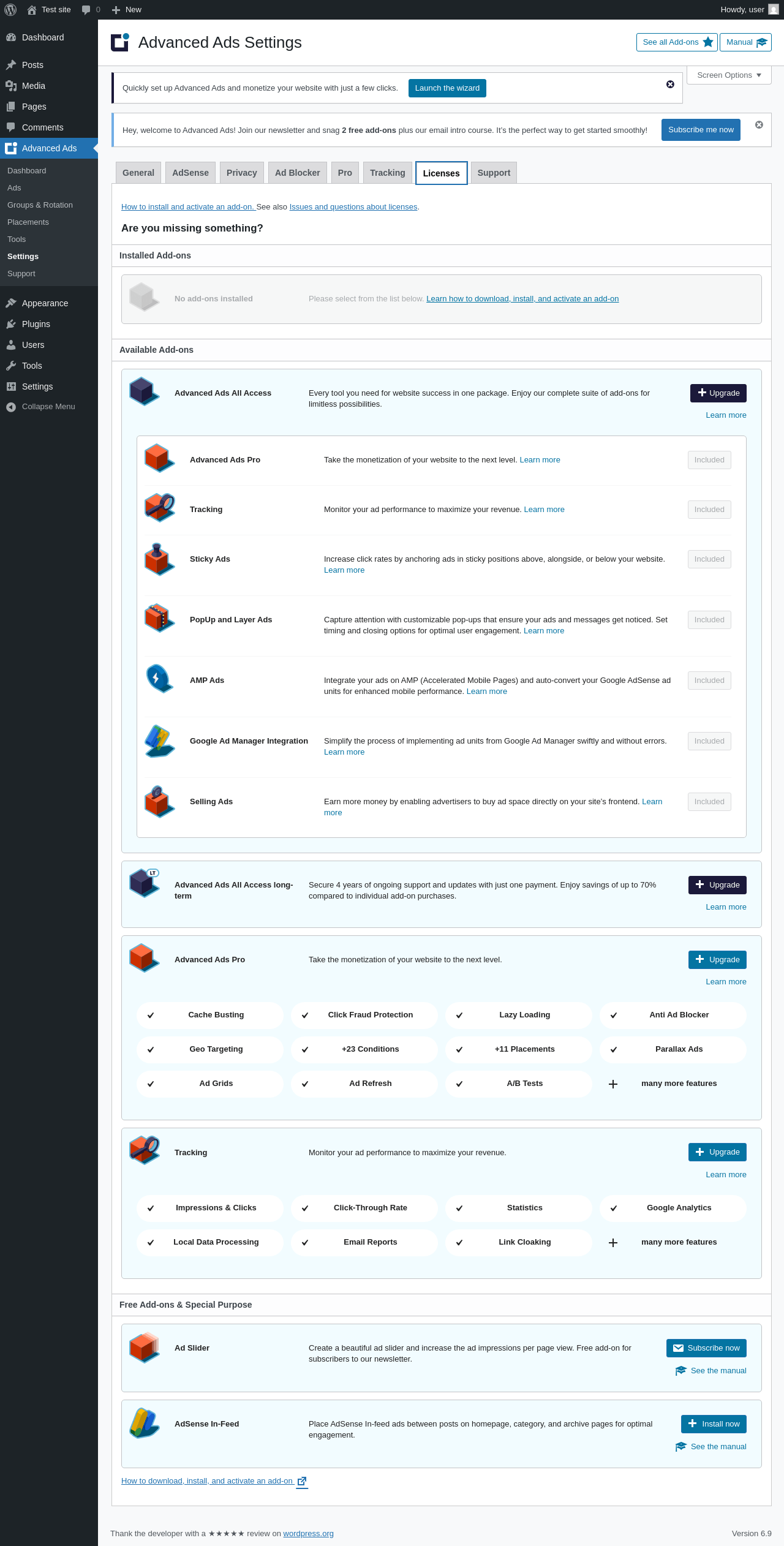Open the Test site home icon

[x=32, y=10]
